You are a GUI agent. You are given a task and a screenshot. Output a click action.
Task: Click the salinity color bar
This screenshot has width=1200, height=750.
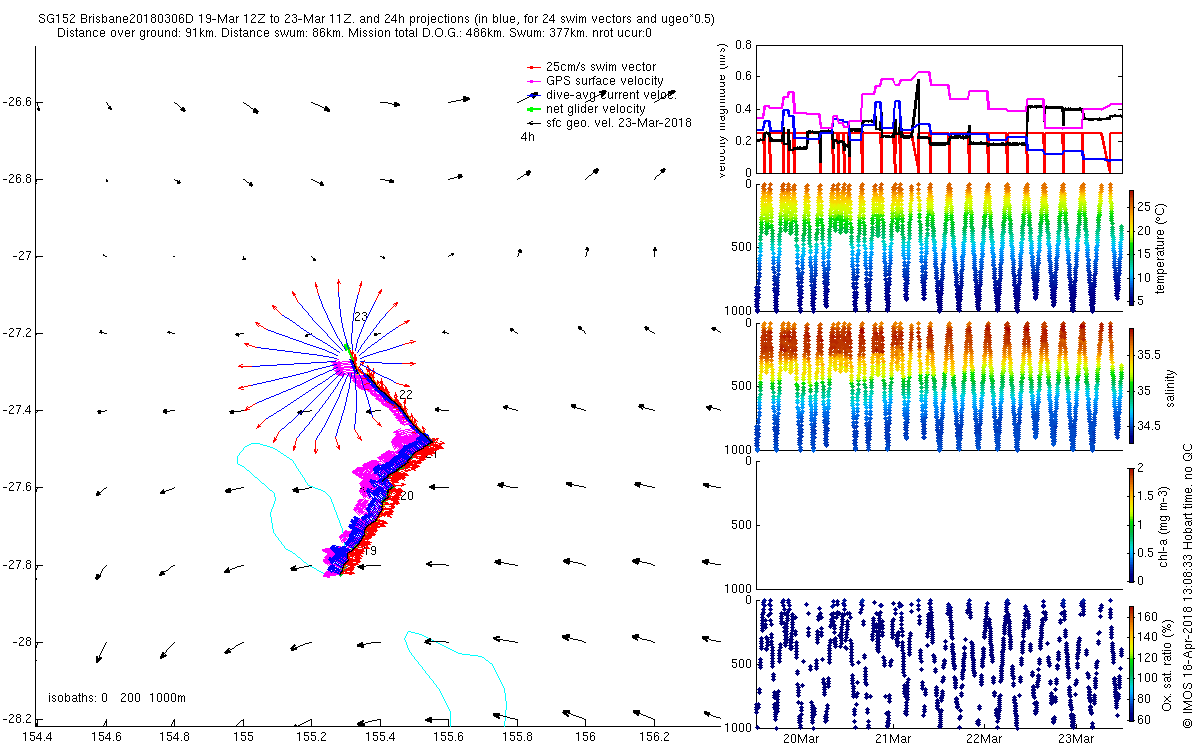pyautogui.click(x=1131, y=386)
